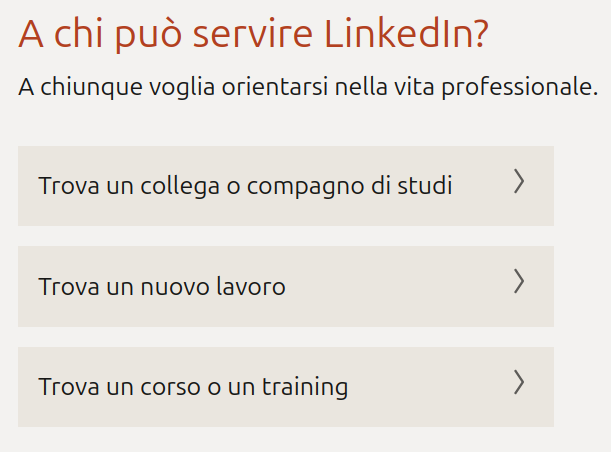Choose the middle option about a new job
The width and height of the screenshot is (611, 452).
point(285,286)
